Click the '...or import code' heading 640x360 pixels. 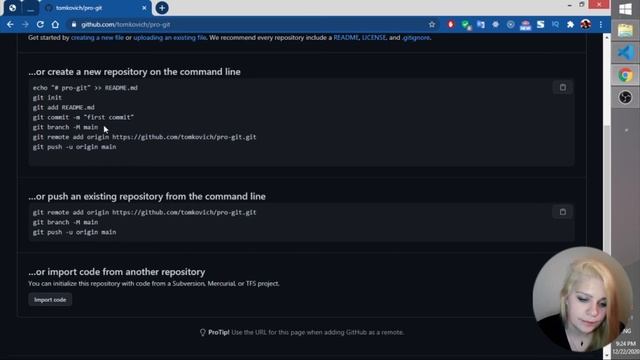point(117,272)
